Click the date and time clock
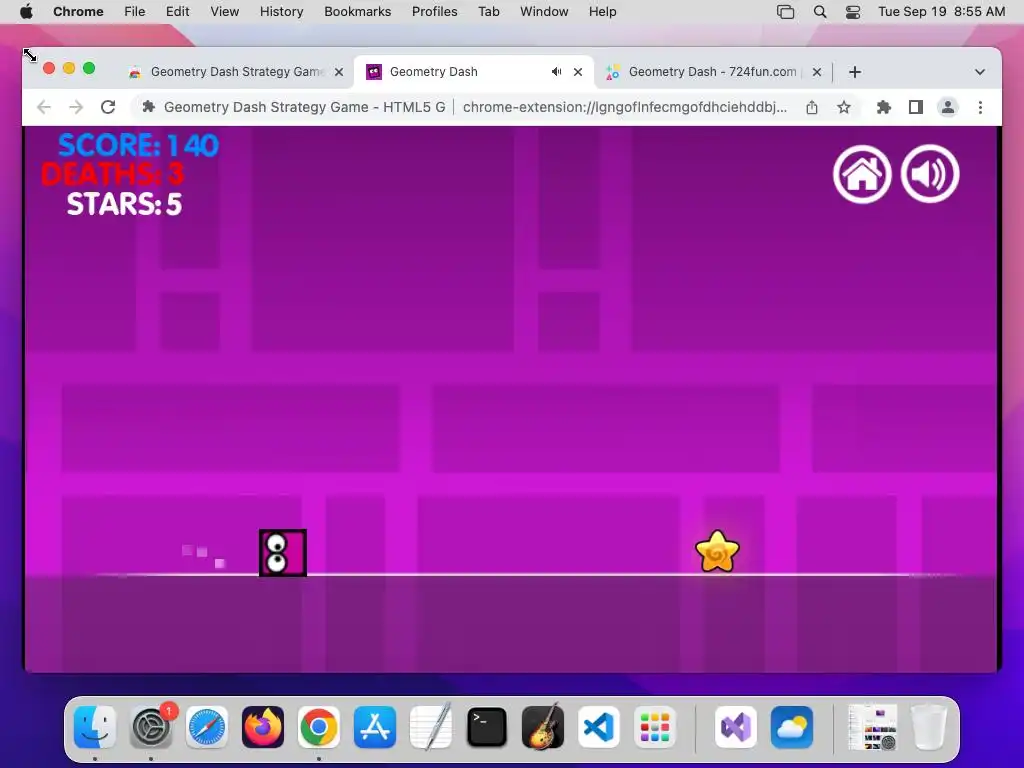Image resolution: width=1024 pixels, height=768 pixels. click(x=941, y=12)
